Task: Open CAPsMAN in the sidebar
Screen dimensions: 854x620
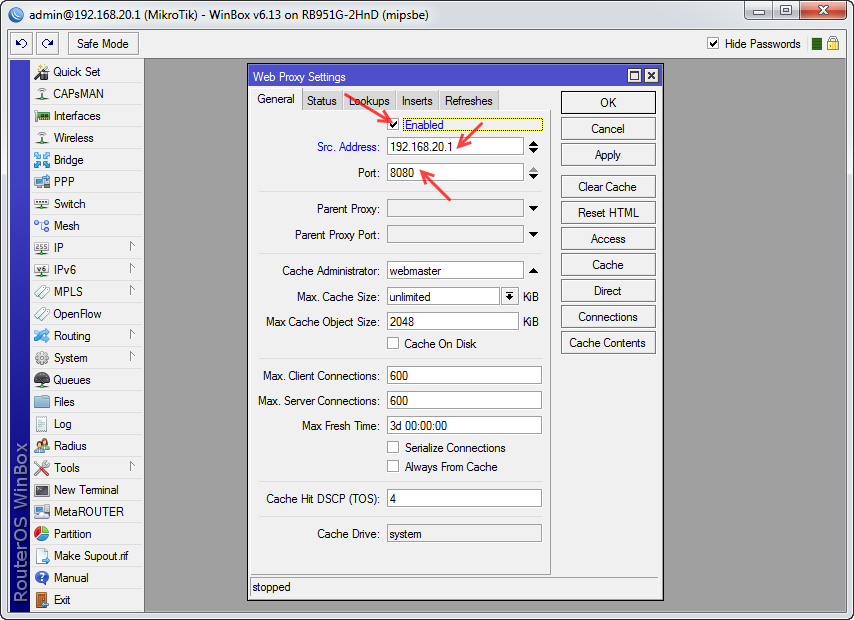Action: [87, 94]
